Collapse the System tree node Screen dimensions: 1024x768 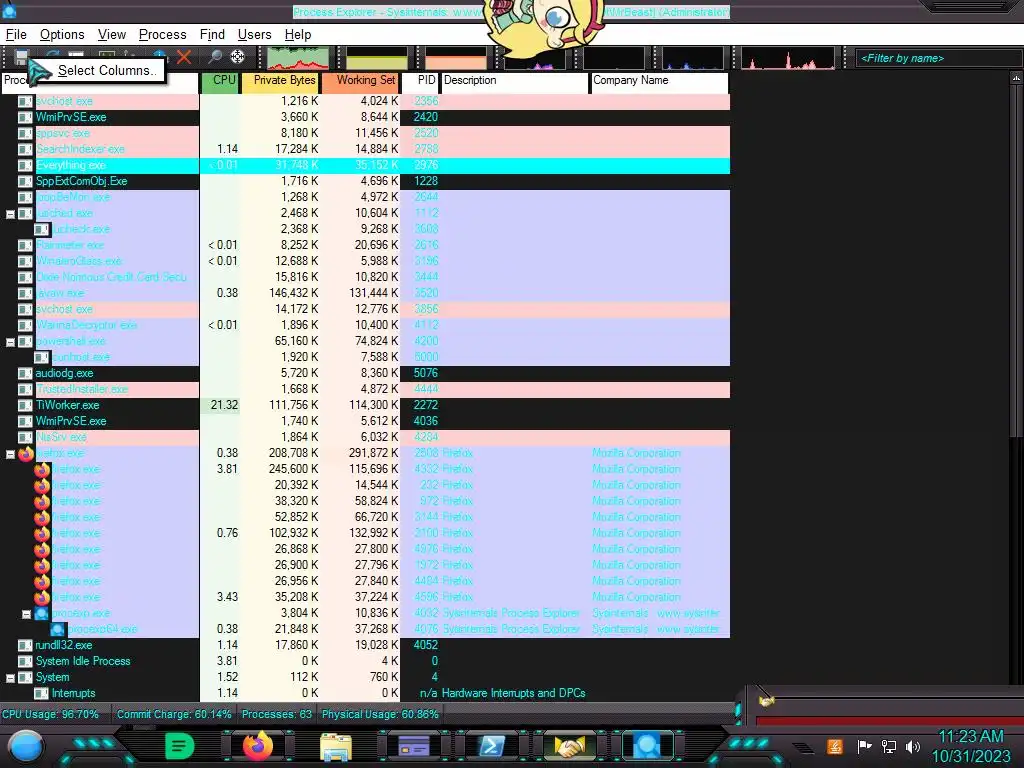pyautogui.click(x=10, y=678)
